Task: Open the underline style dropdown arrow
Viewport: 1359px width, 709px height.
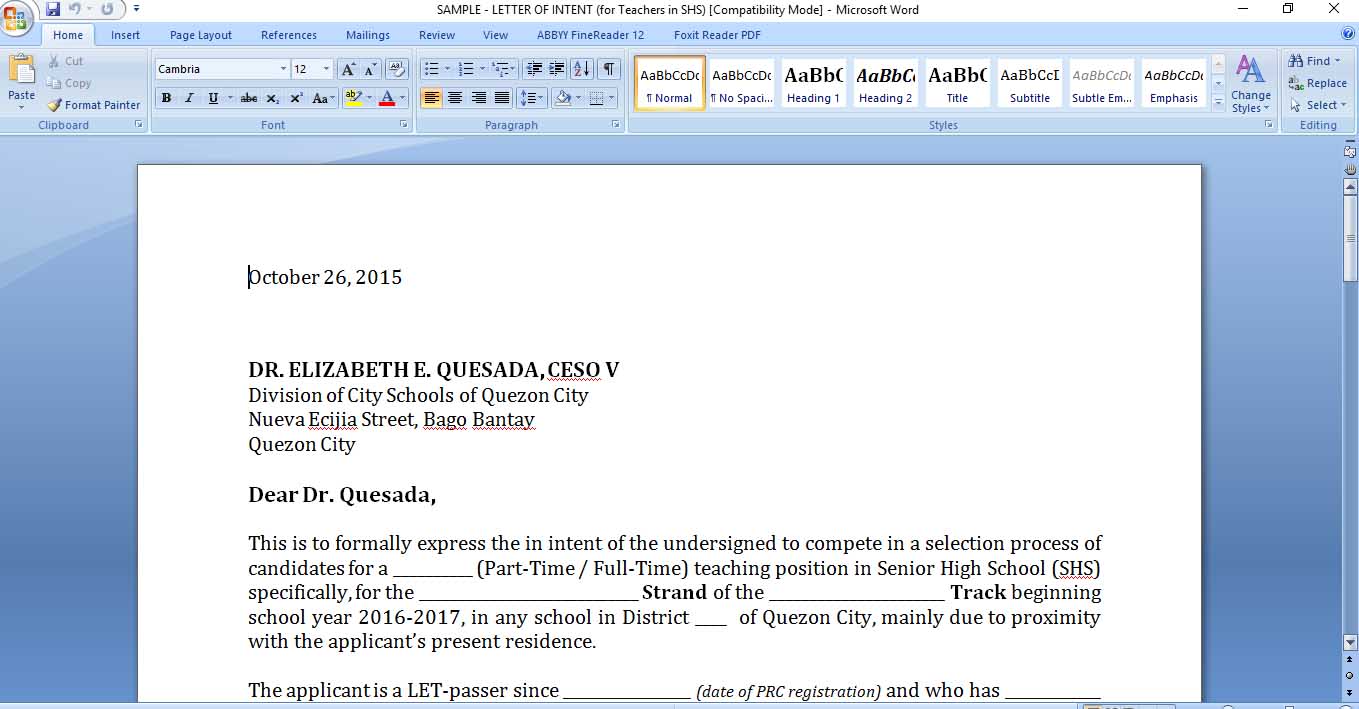Action: [230, 98]
